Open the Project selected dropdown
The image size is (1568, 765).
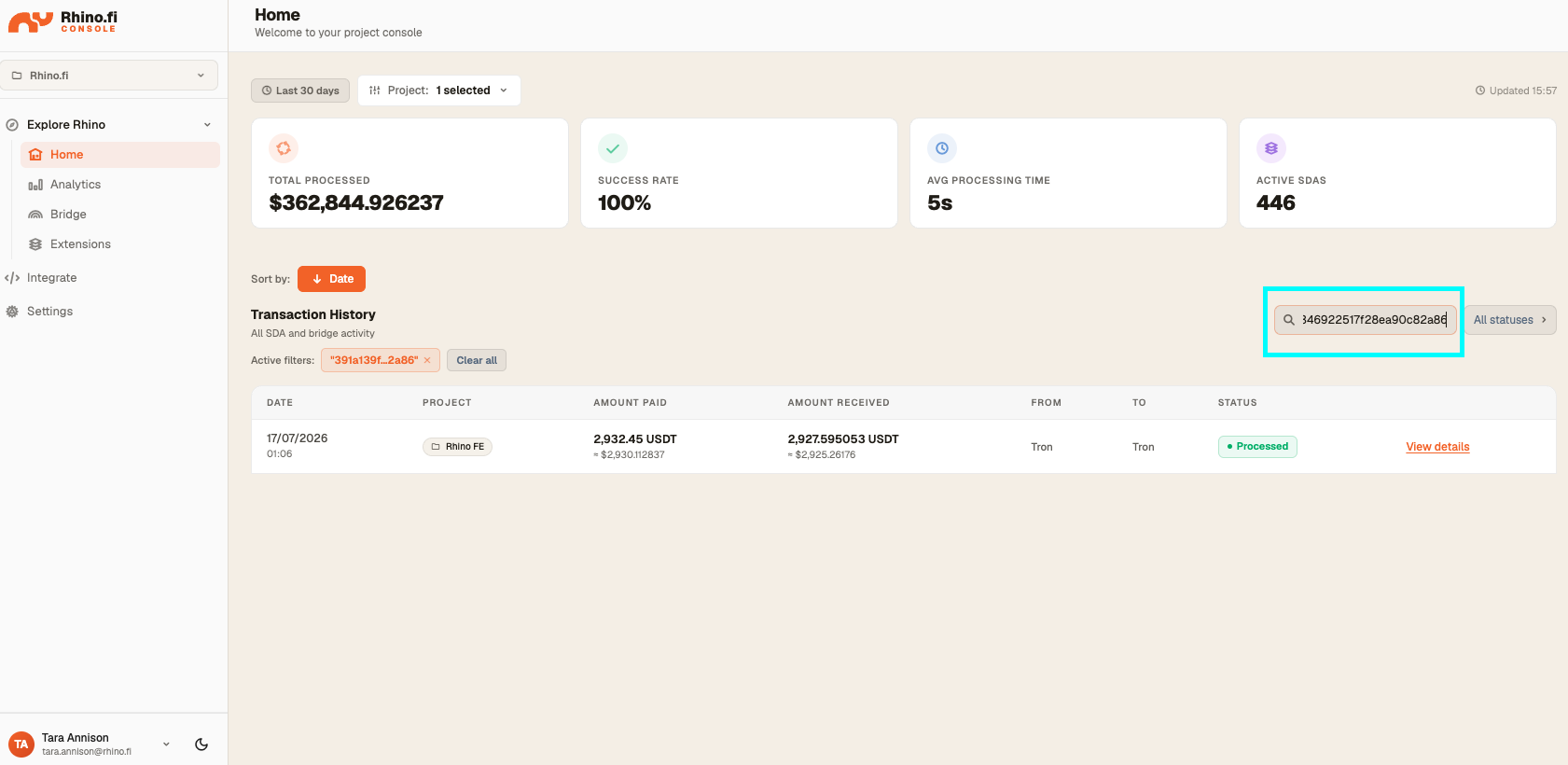tap(439, 90)
